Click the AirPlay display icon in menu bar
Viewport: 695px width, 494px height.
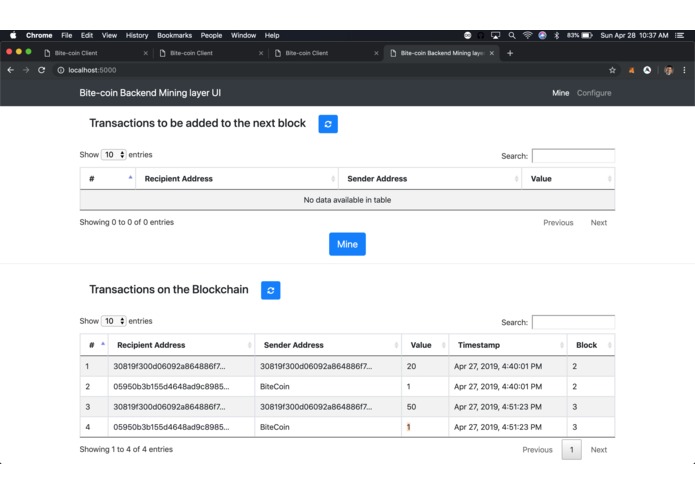(496, 35)
